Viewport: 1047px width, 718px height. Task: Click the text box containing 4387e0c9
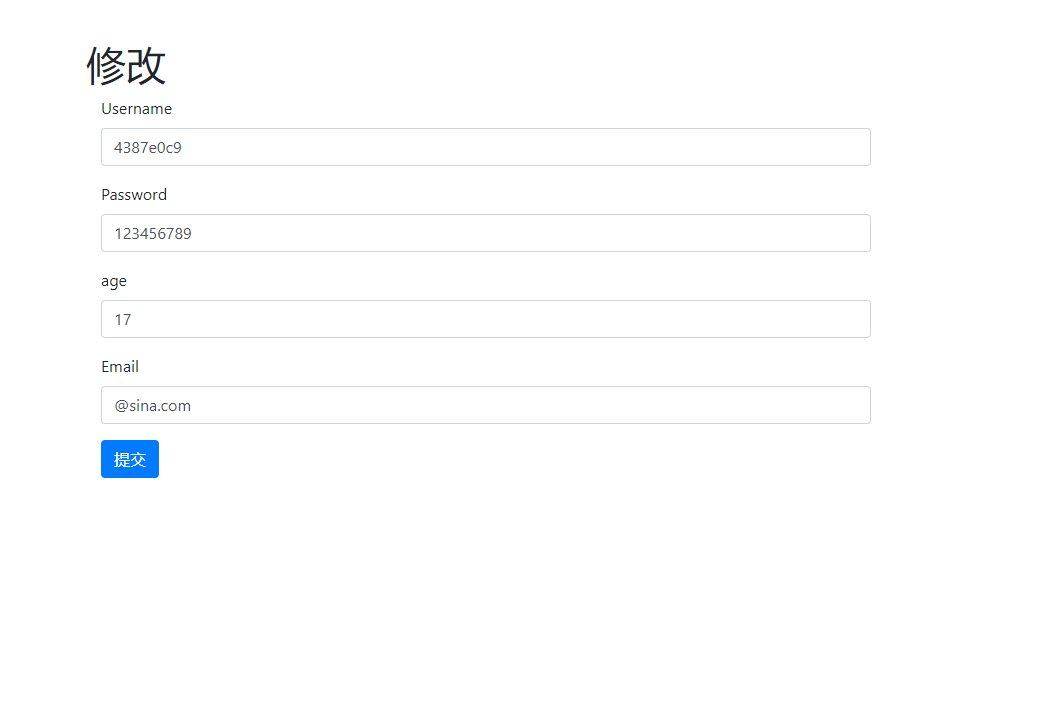tap(485, 147)
